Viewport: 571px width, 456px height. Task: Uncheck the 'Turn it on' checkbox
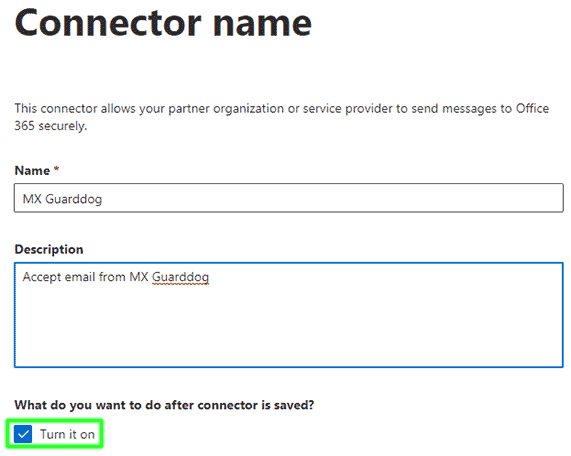pyautogui.click(x=23, y=434)
